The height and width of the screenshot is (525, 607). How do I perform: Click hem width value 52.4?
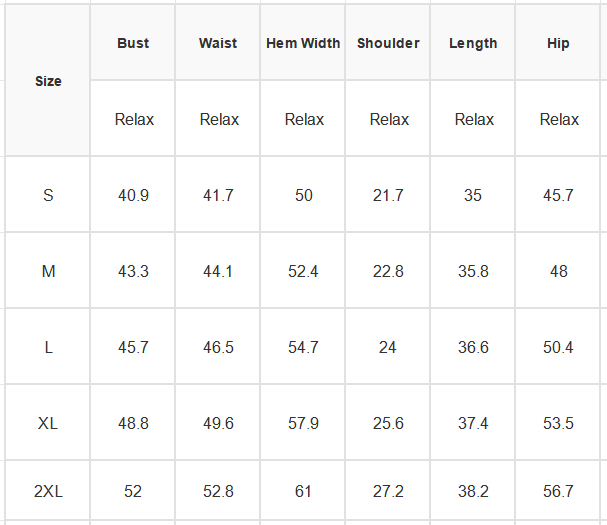coord(303,271)
